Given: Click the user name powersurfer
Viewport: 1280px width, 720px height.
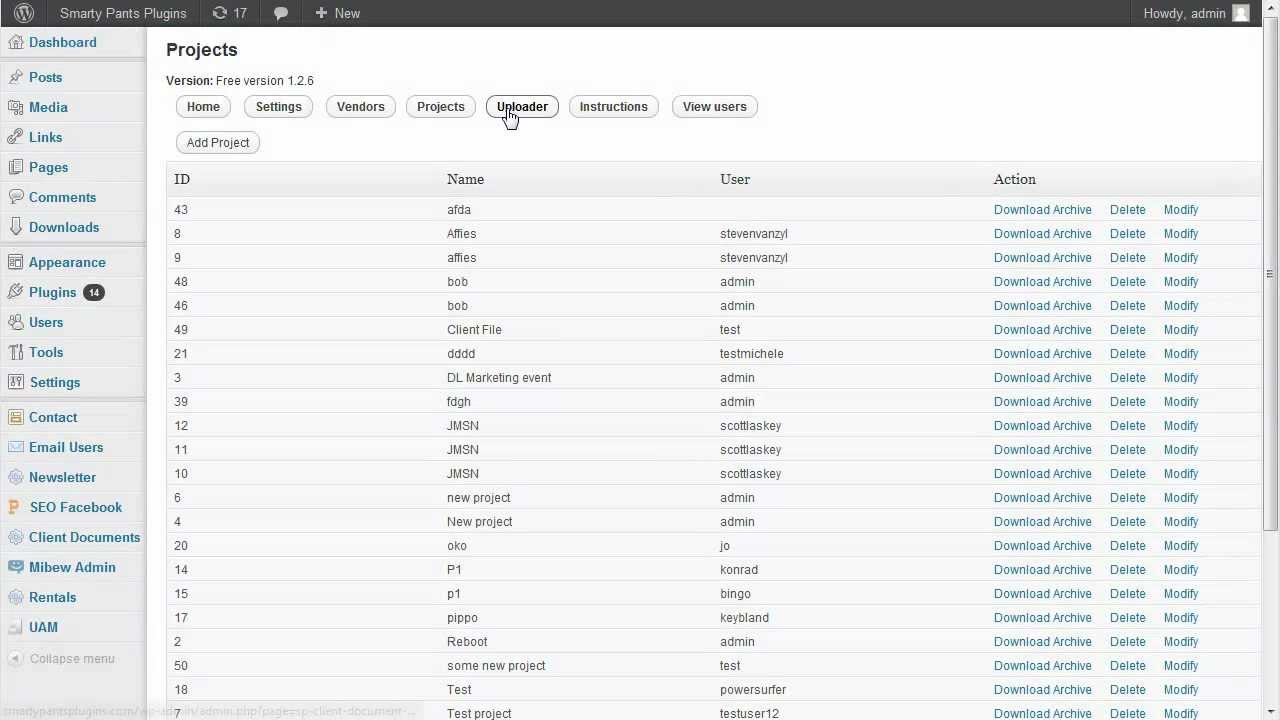Looking at the screenshot, I should click(753, 690).
